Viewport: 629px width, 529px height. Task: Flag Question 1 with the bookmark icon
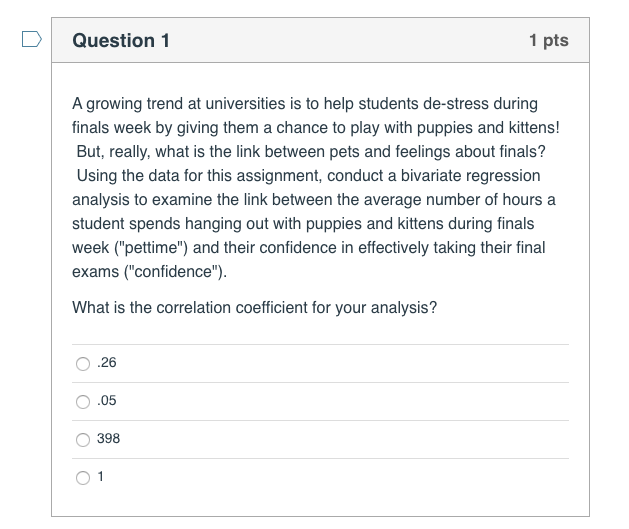point(32,40)
